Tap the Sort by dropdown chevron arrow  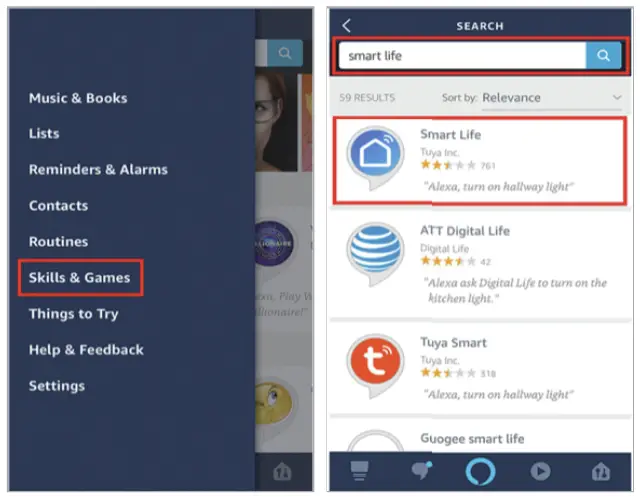617,98
